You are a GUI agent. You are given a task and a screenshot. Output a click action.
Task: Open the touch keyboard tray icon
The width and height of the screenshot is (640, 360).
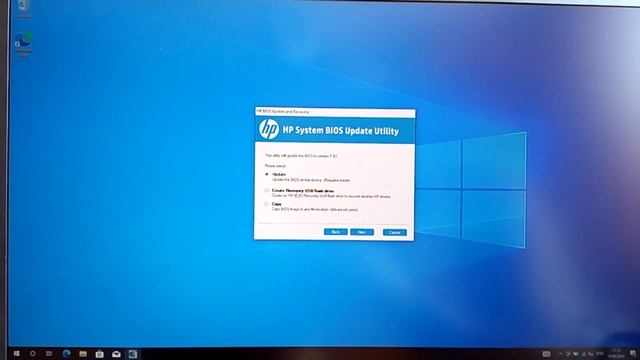tap(547, 354)
